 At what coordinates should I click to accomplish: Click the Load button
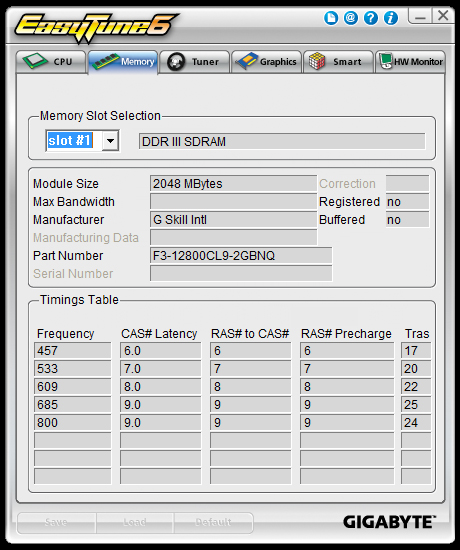point(135,523)
